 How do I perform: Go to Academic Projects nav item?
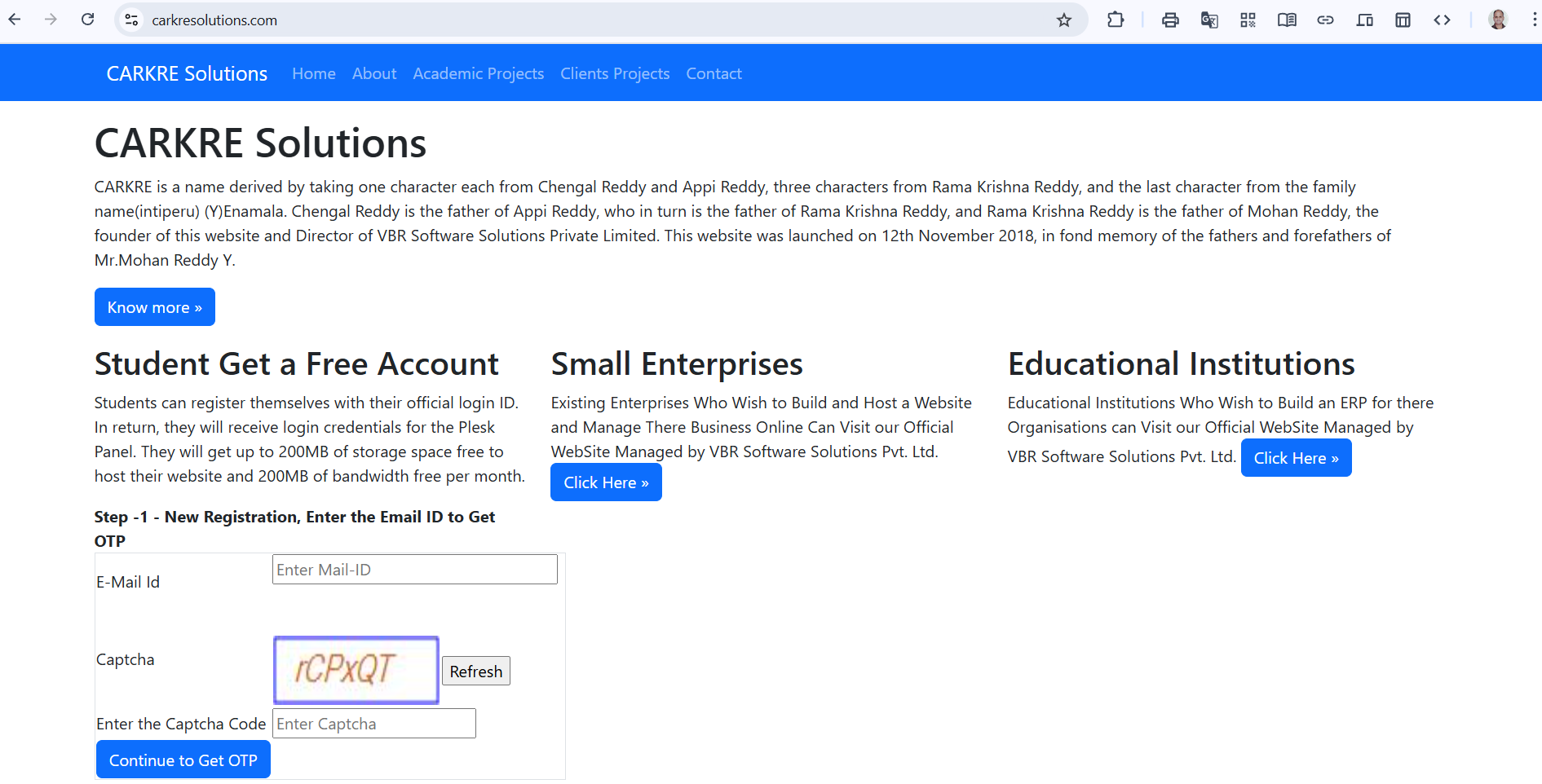coord(478,73)
